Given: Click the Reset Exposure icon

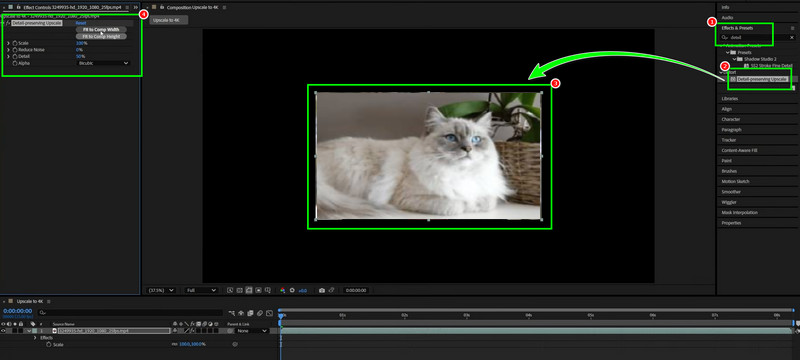Looking at the screenshot, I should pos(292,290).
